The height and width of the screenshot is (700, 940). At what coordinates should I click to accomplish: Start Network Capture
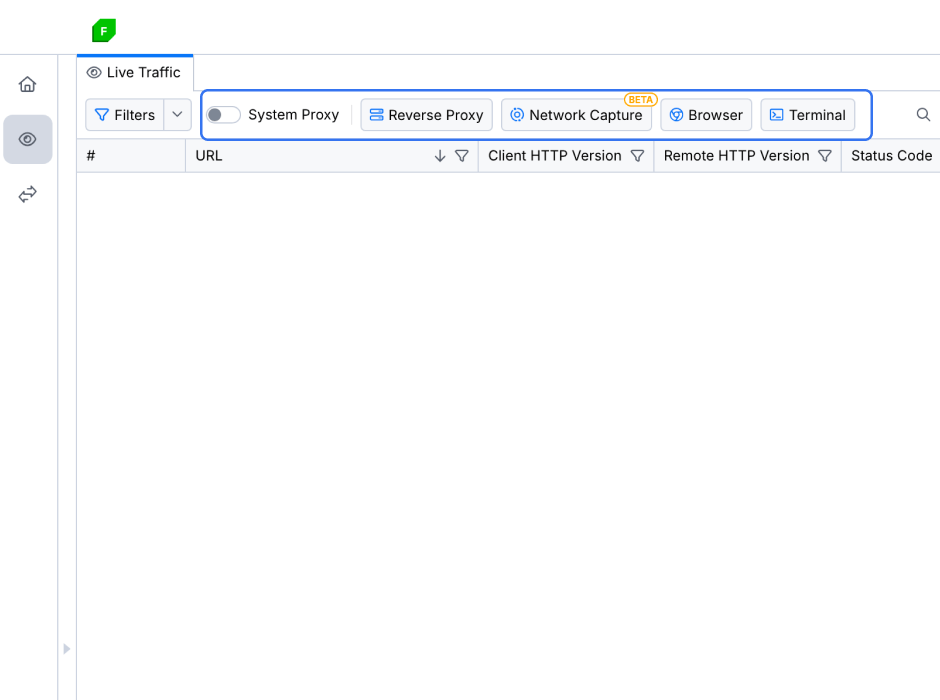coord(576,114)
